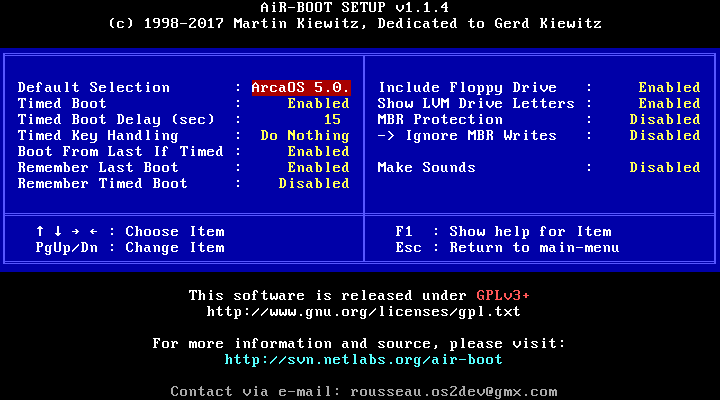Image resolution: width=720 pixels, height=400 pixels.
Task: Select the Make Sounds label
Action: click(426, 168)
